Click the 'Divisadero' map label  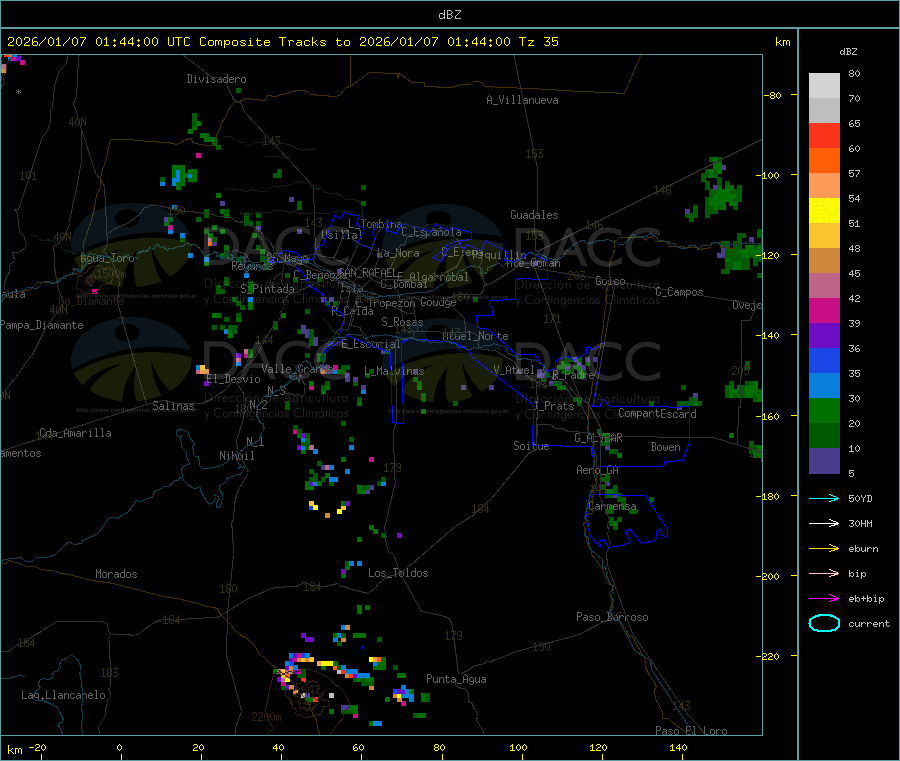pos(216,79)
